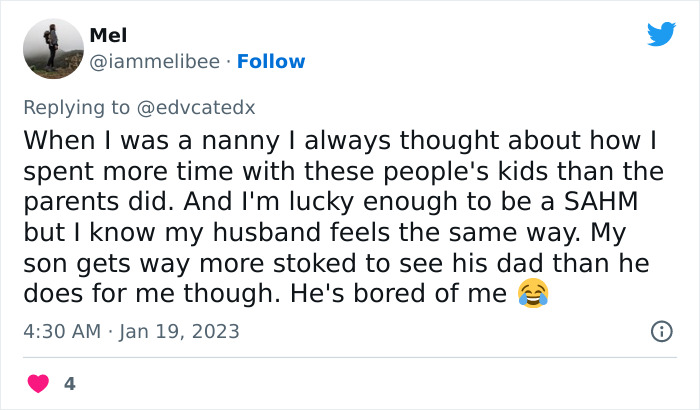This screenshot has width=700, height=410.
Task: Click the laughing-crying emoji in the tweet
Action: coord(533,294)
